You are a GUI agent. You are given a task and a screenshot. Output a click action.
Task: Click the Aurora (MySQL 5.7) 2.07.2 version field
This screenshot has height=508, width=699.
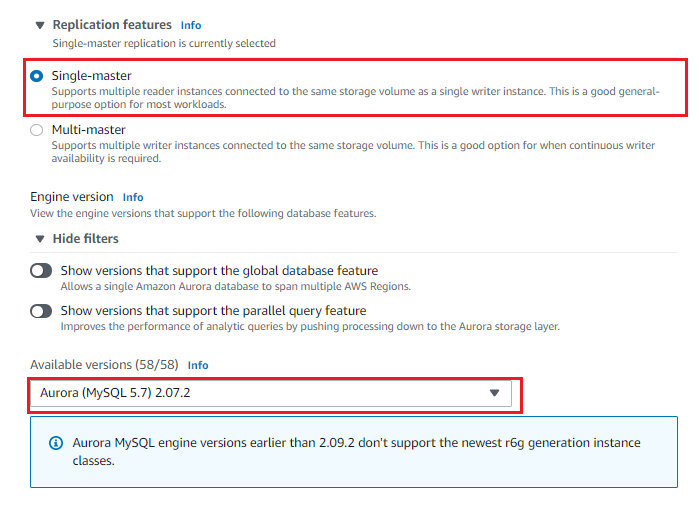coord(271,393)
